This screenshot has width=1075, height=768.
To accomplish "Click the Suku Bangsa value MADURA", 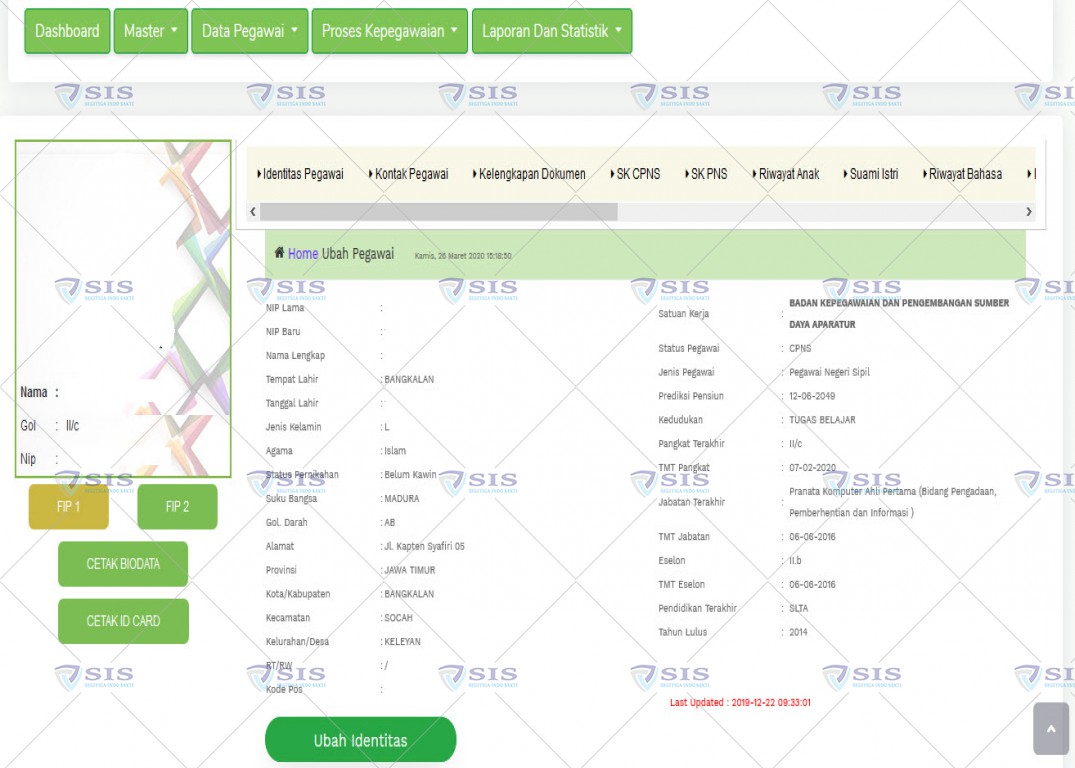I will (402, 499).
